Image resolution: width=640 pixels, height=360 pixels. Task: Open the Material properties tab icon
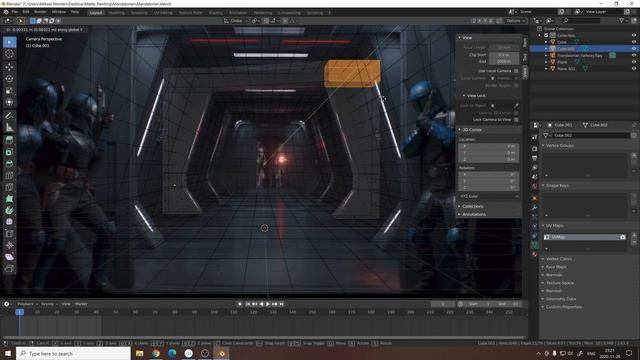click(x=535, y=254)
